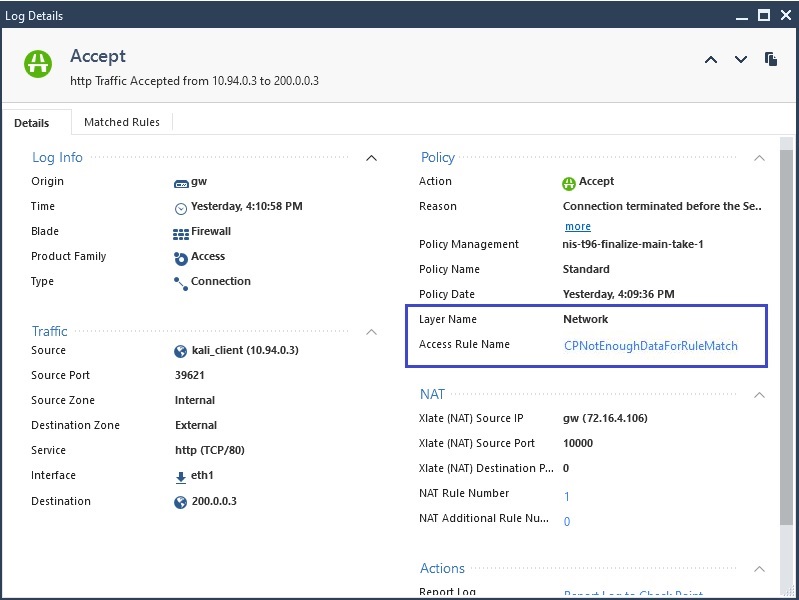Select the 'kali_client (10.94.0.3)' source text
Image resolution: width=799 pixels, height=600 pixels.
click(245, 350)
